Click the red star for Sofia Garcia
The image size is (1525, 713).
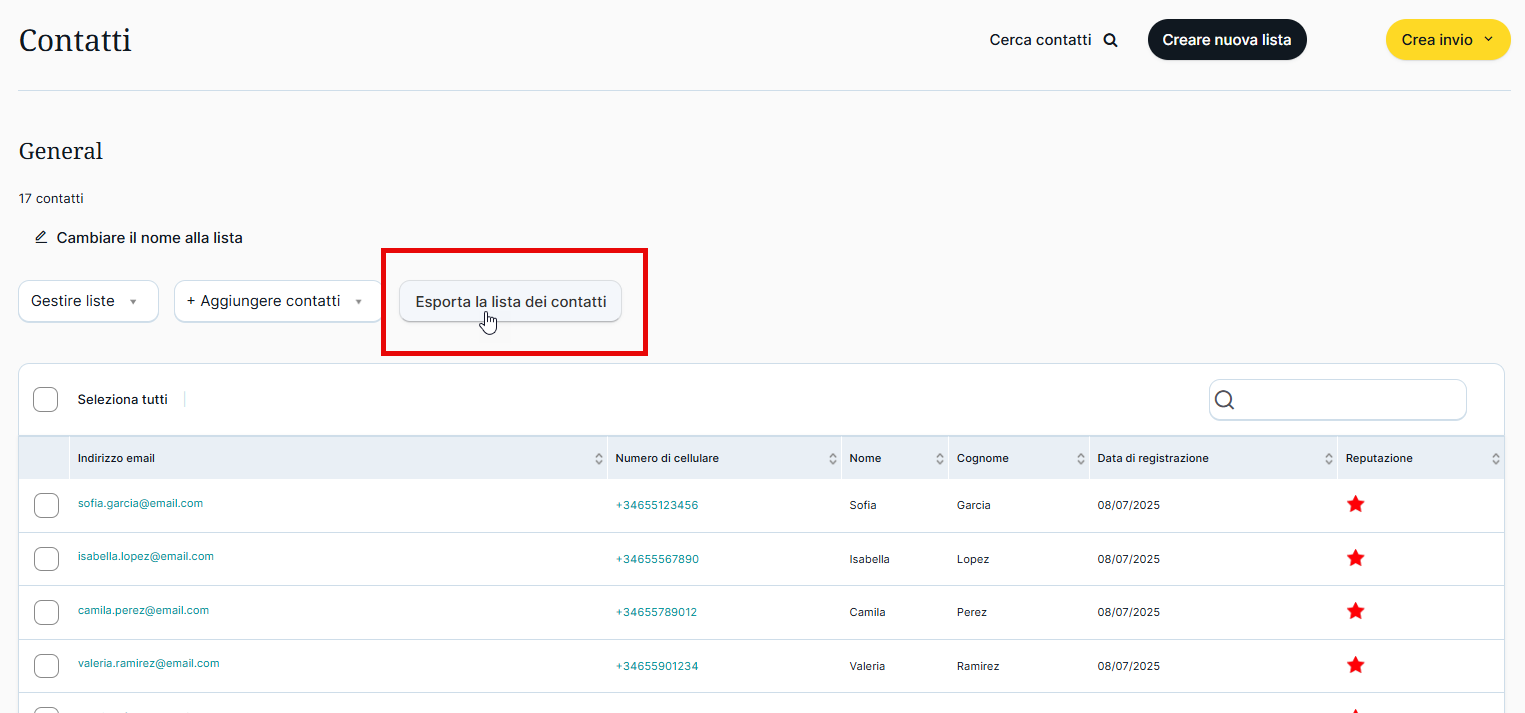pyautogui.click(x=1355, y=505)
